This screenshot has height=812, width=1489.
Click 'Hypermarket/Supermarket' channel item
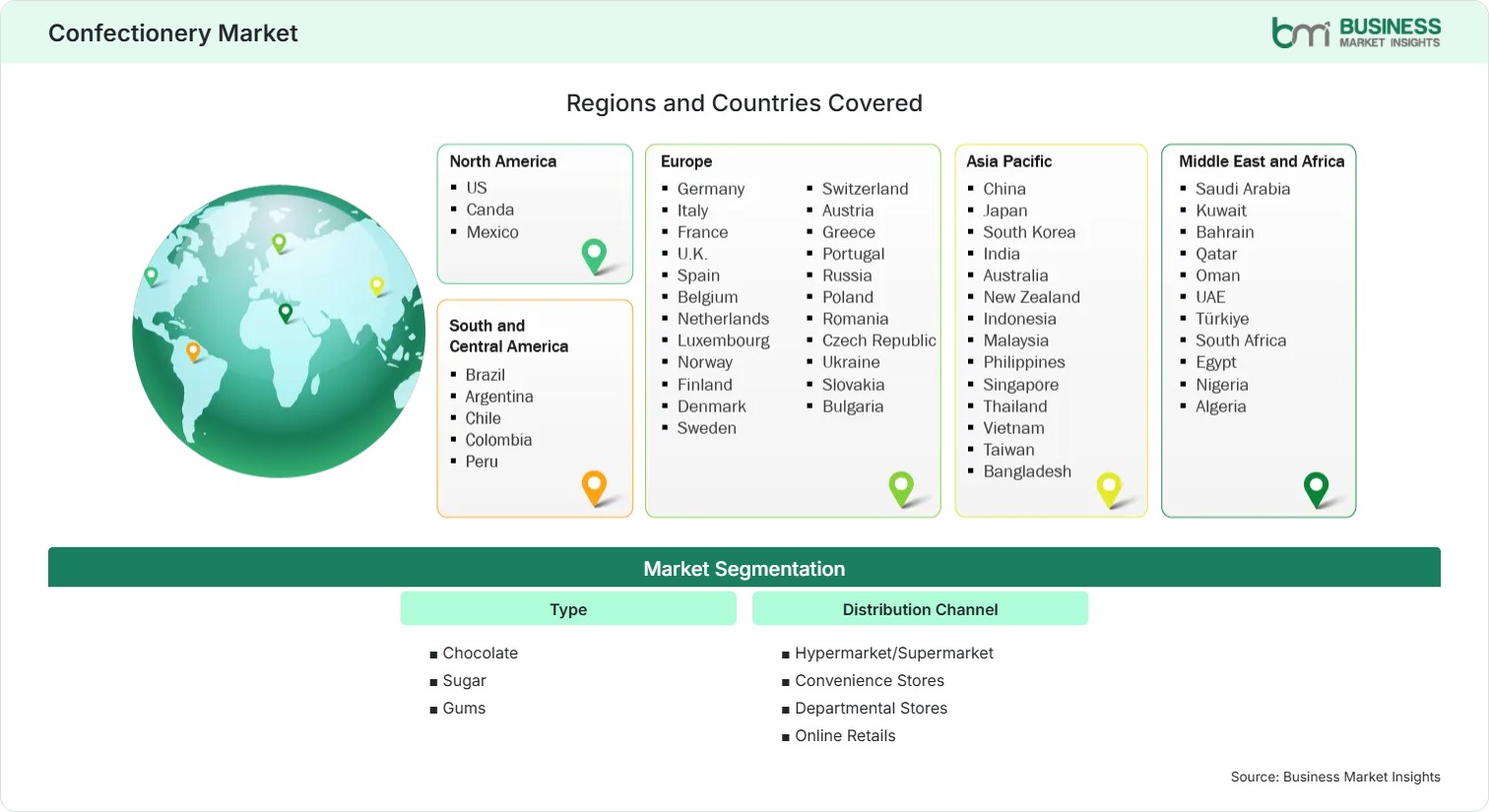(894, 653)
